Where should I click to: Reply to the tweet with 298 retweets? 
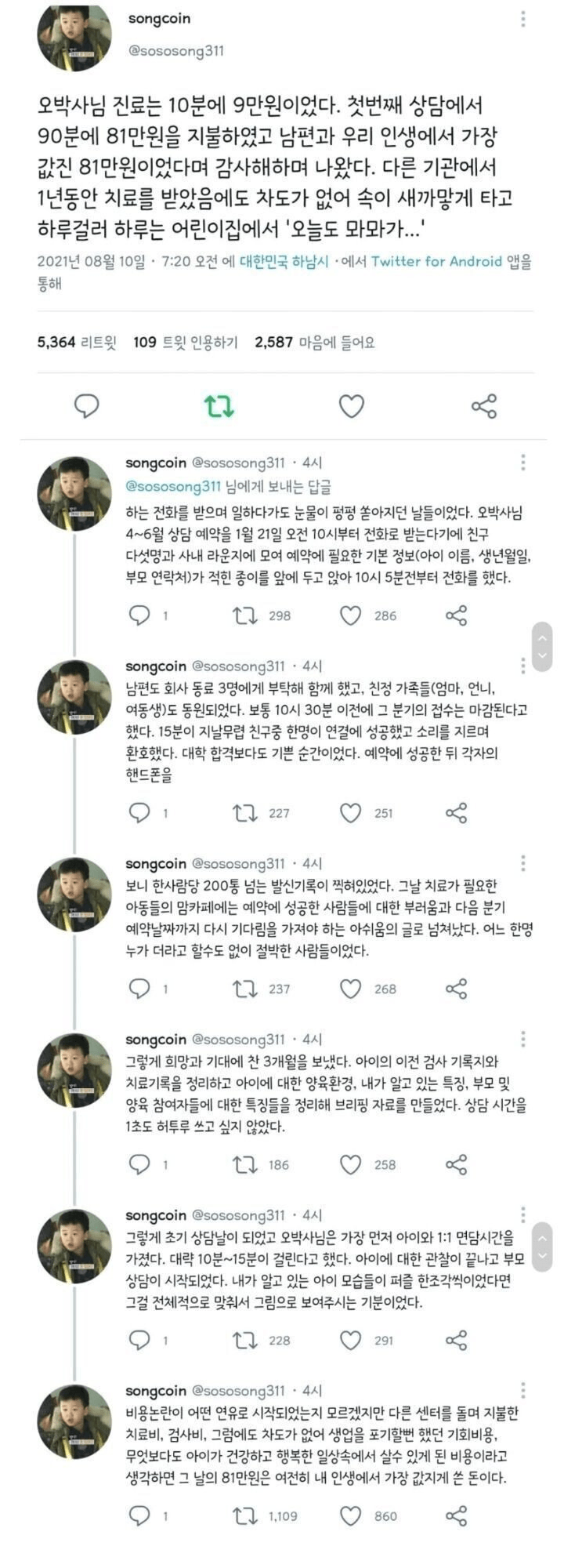point(139,615)
